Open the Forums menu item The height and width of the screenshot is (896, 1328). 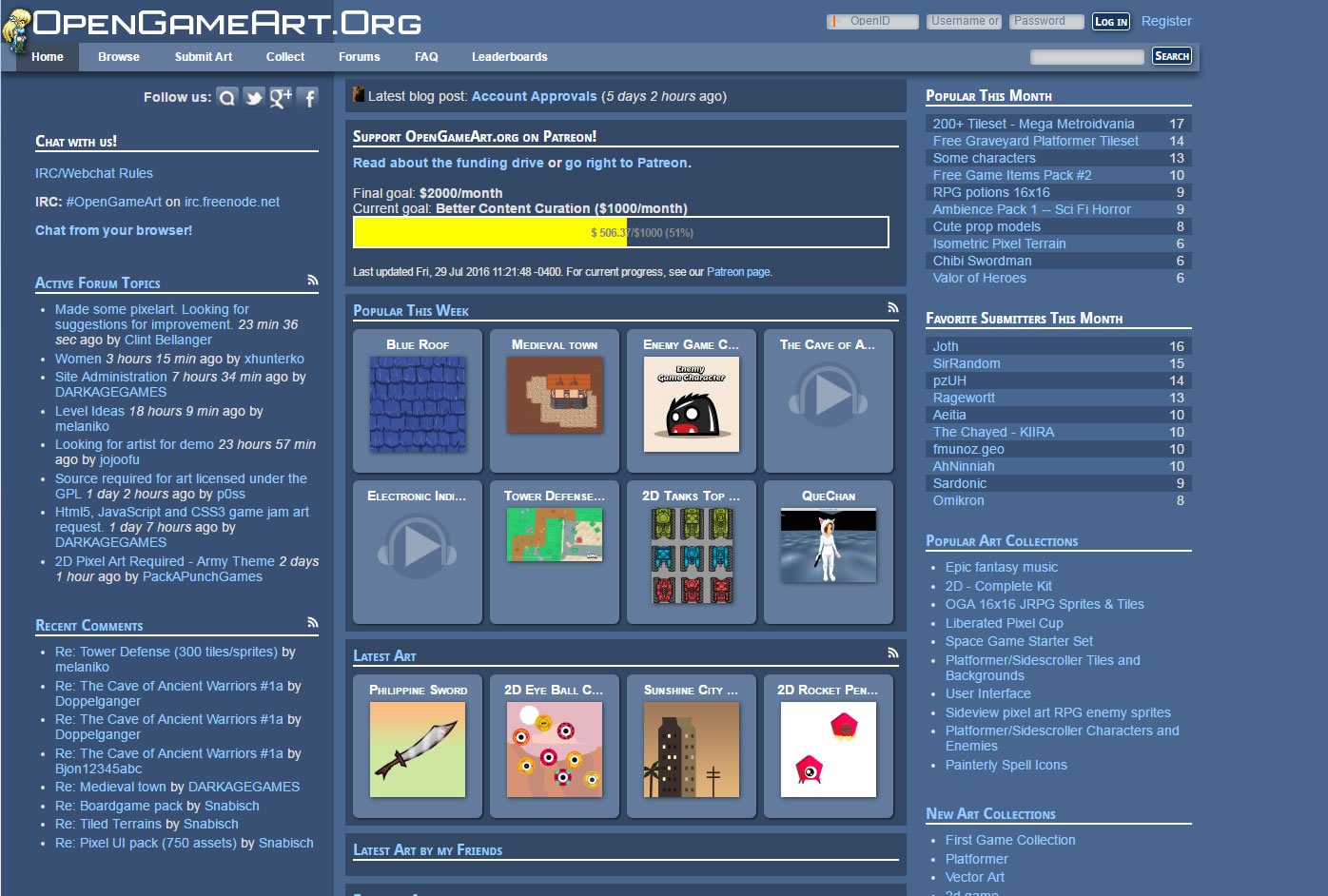coord(360,57)
